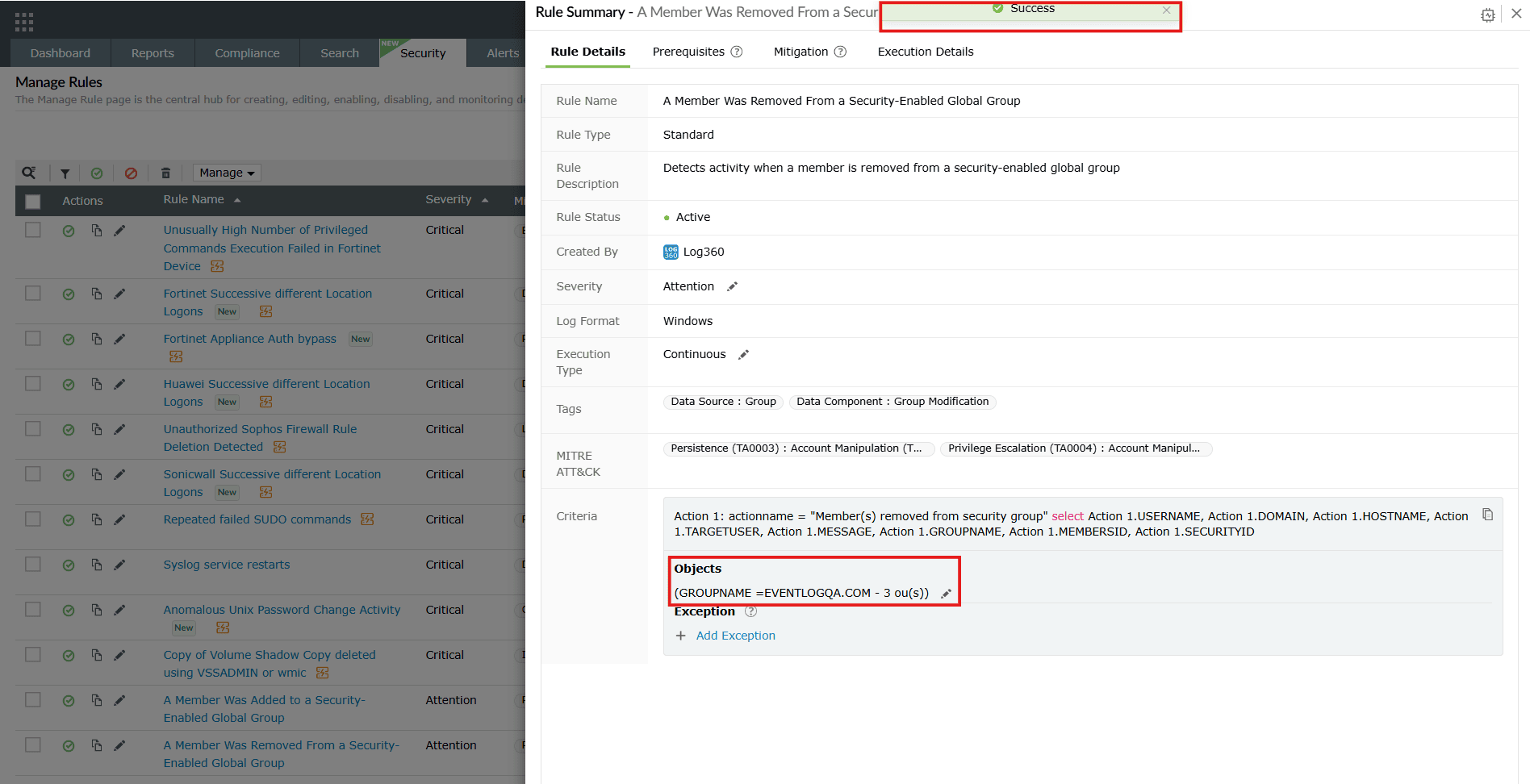
Task: Open the advanced search icon in Manage Rules toolbar
Action: (29, 173)
